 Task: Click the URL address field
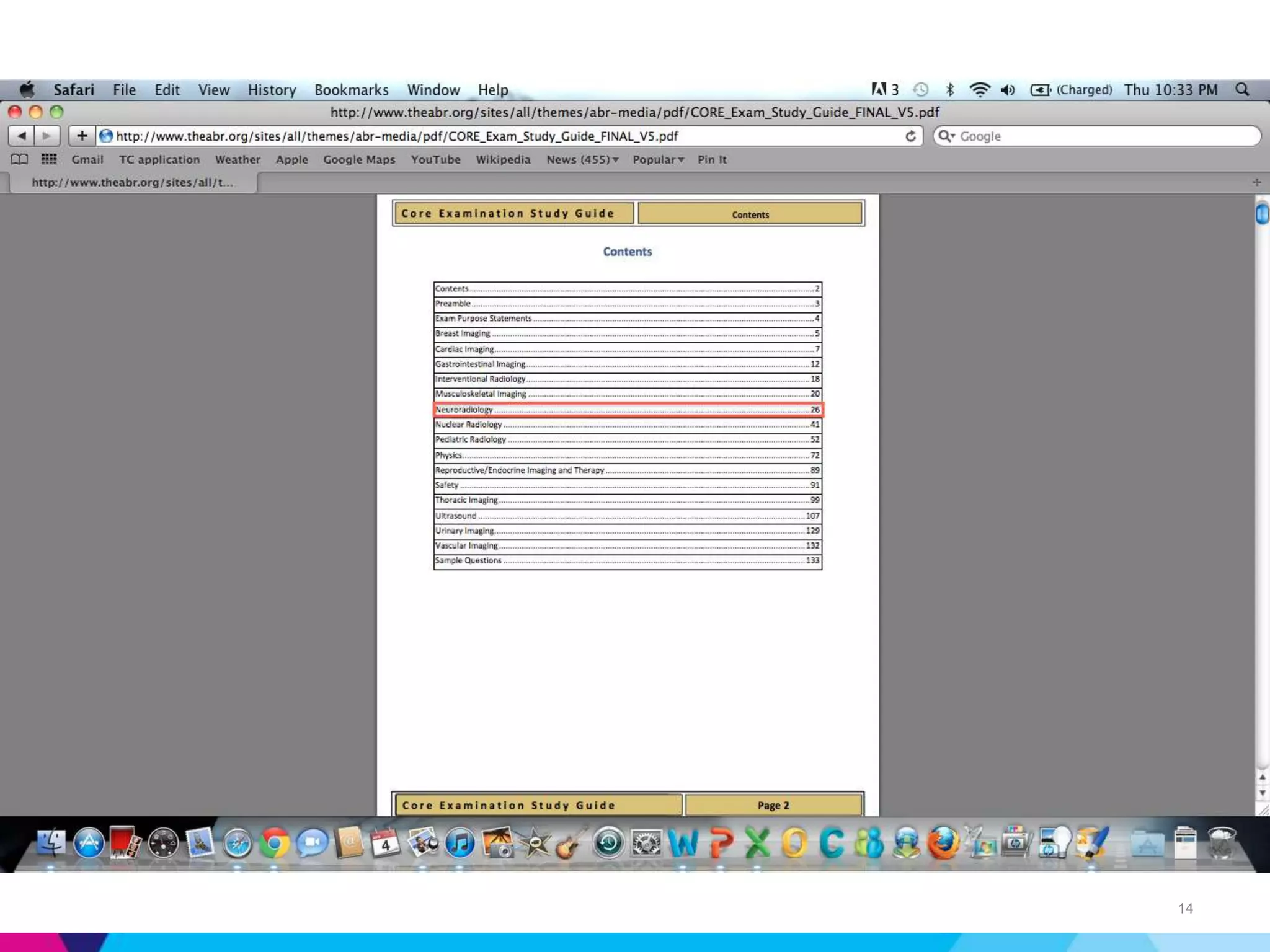pos(496,136)
